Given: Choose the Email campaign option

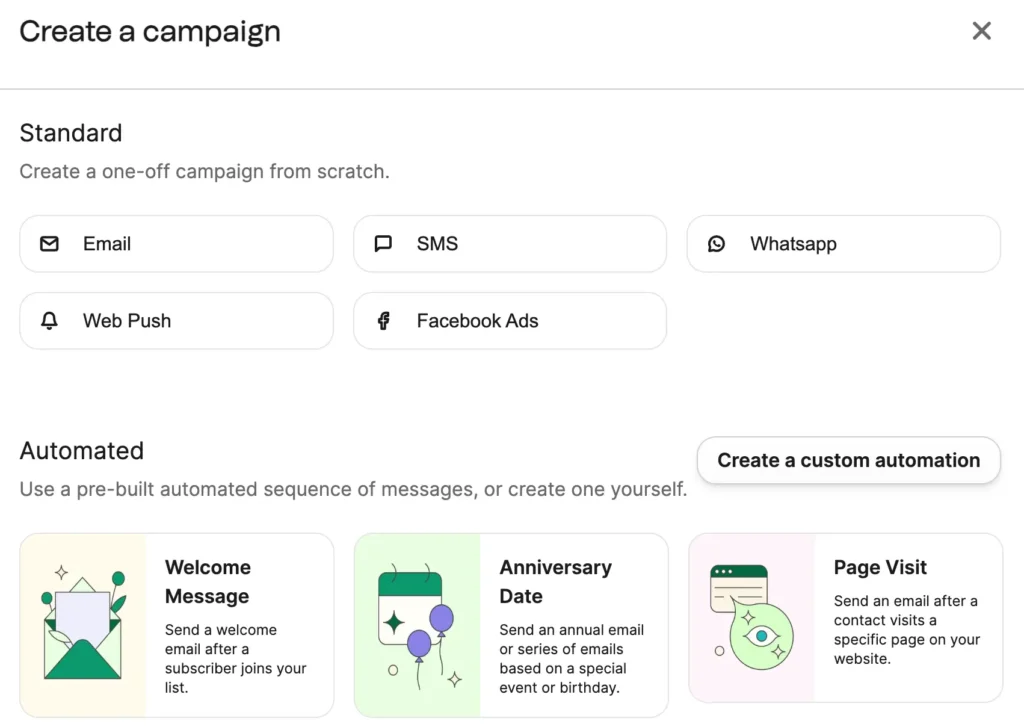Looking at the screenshot, I should (x=176, y=244).
